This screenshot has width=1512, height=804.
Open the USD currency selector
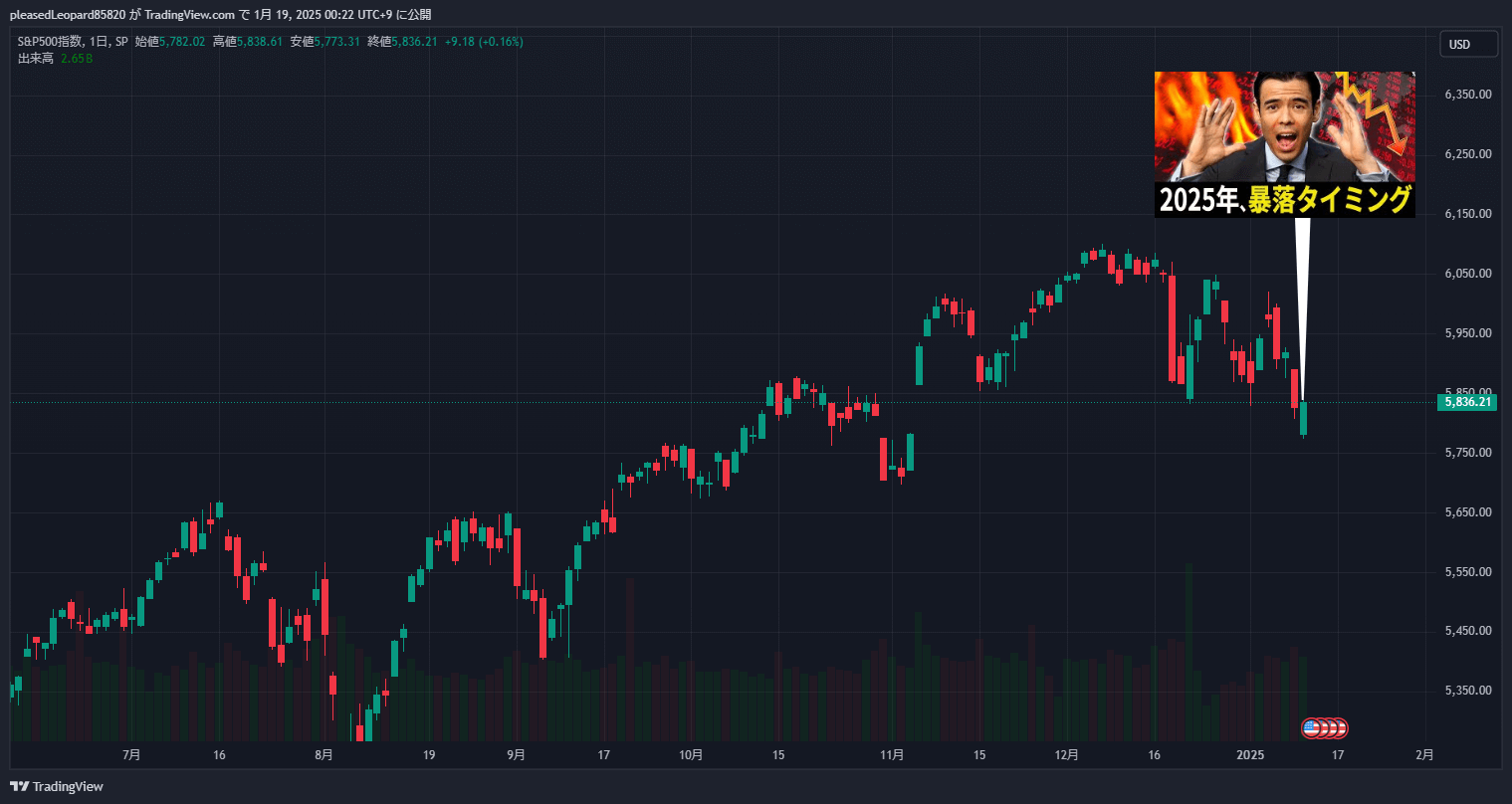point(1467,45)
